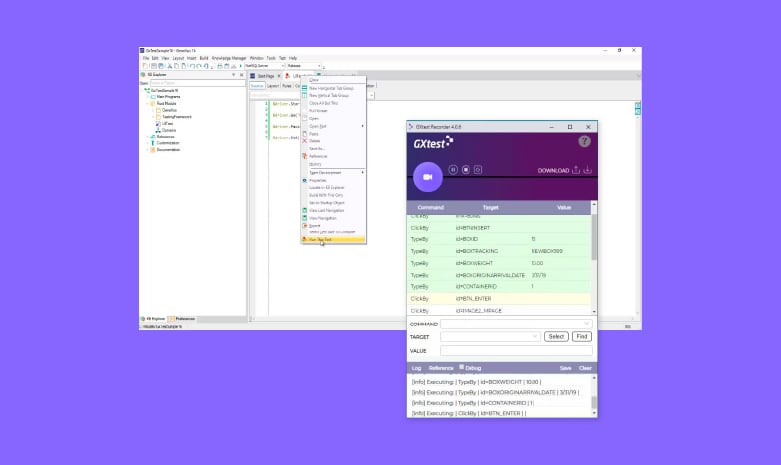Click the download arrow icon in GXtest

click(588, 170)
